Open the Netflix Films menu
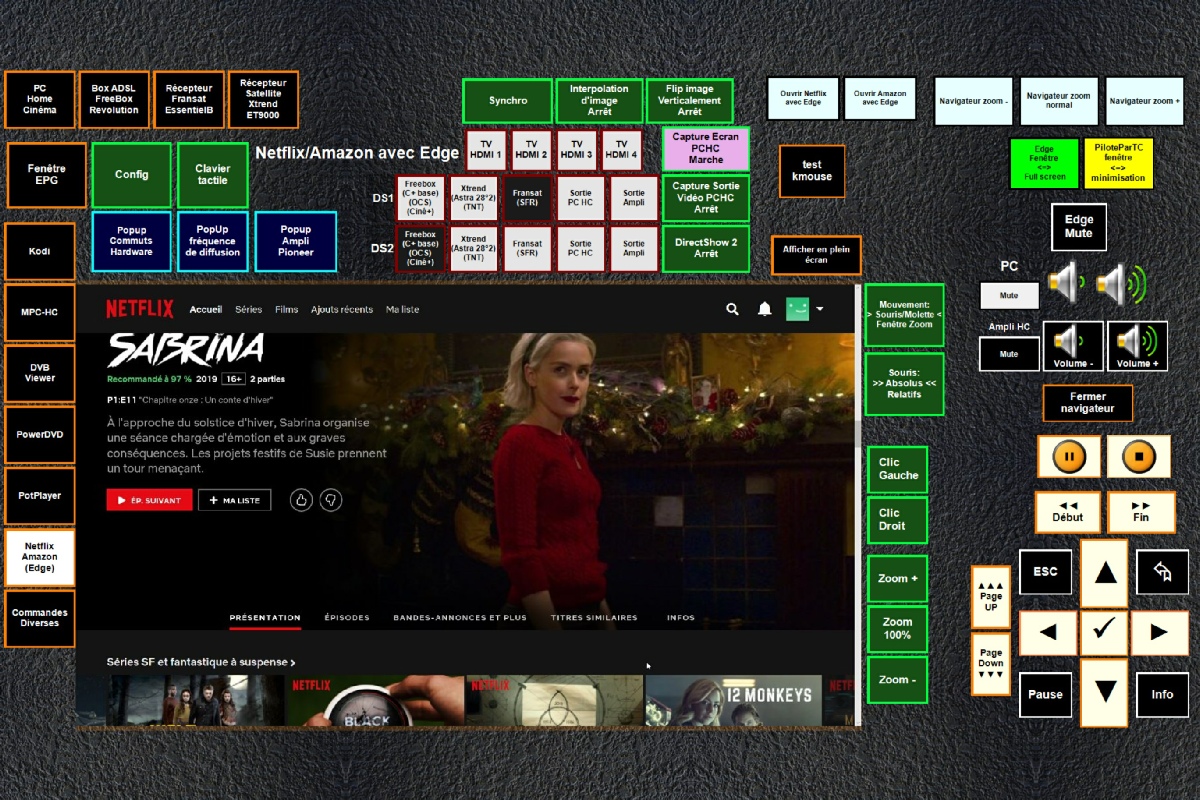The height and width of the screenshot is (800, 1200). pos(287,310)
